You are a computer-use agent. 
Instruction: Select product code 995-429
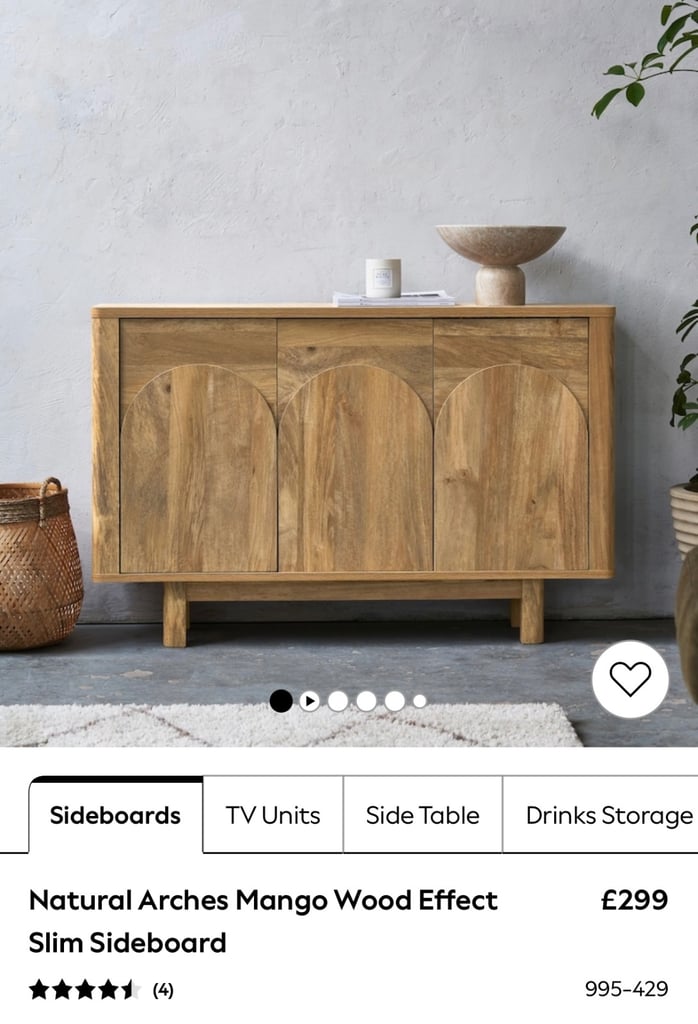click(626, 989)
